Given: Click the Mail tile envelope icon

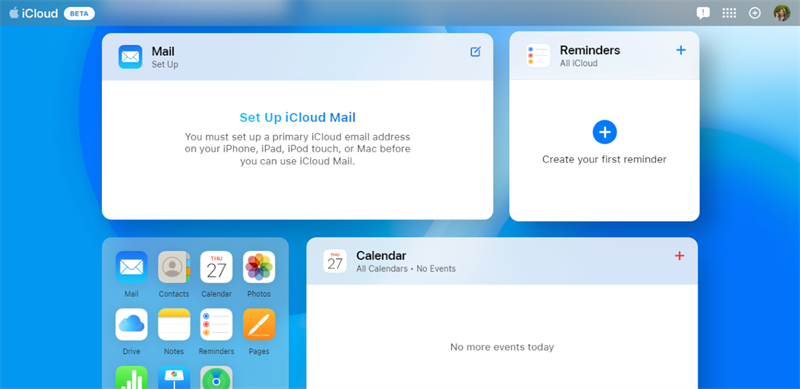Looking at the screenshot, I should pyautogui.click(x=130, y=57).
